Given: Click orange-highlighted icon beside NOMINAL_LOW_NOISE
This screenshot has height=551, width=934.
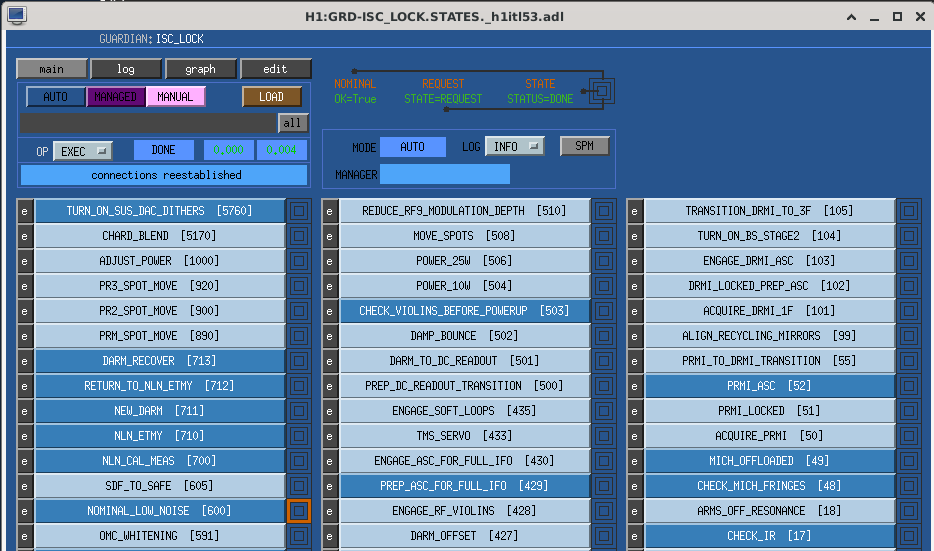Looking at the screenshot, I should pos(299,511).
